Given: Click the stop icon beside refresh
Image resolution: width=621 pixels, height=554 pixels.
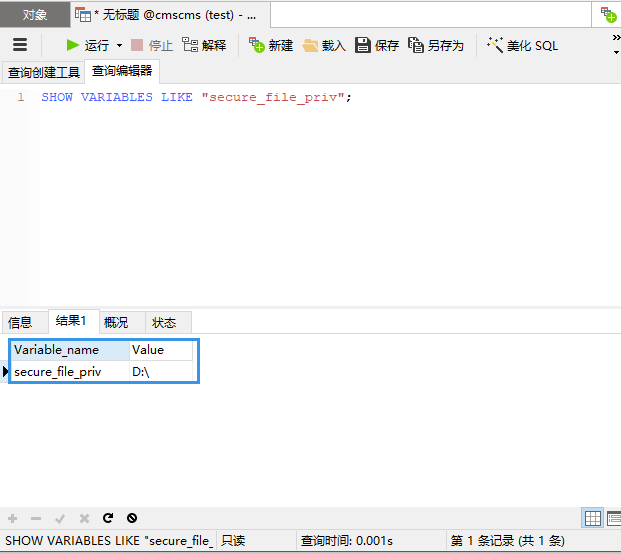Looking at the screenshot, I should point(132,518).
